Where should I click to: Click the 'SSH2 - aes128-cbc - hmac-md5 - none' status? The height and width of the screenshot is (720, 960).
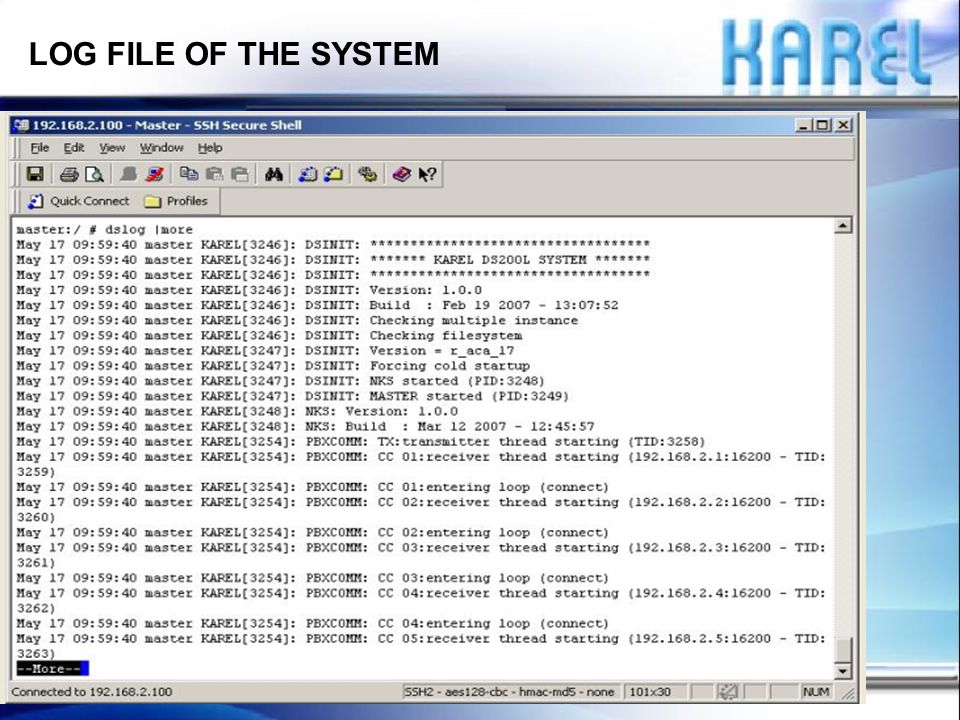509,692
